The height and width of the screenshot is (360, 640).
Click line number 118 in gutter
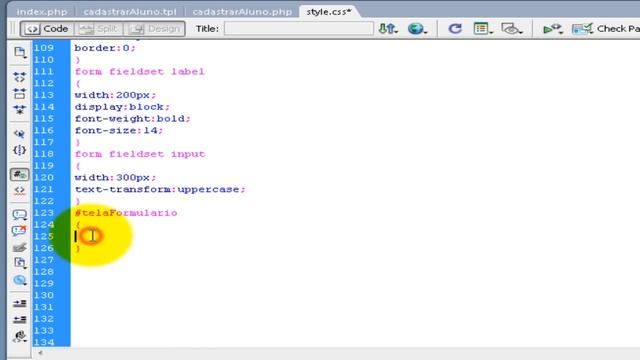[x=44, y=154]
